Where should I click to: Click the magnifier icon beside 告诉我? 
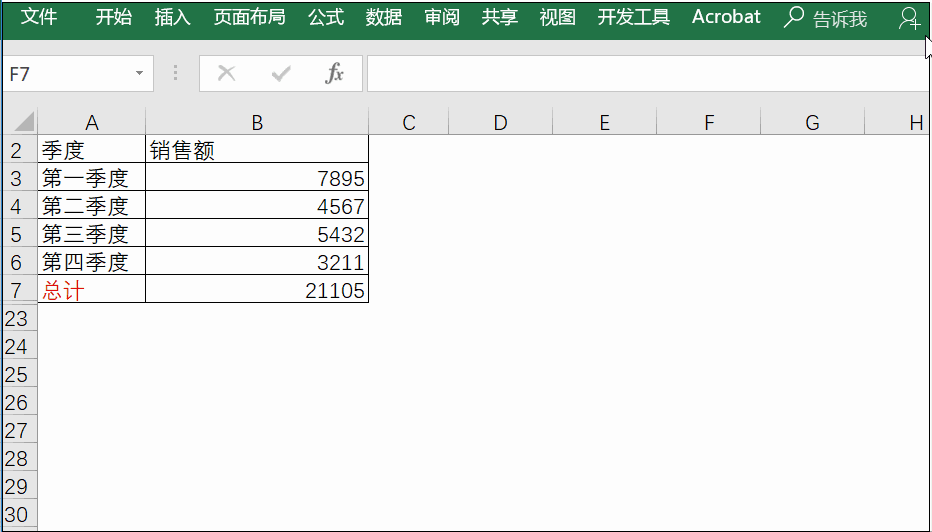[x=794, y=17]
